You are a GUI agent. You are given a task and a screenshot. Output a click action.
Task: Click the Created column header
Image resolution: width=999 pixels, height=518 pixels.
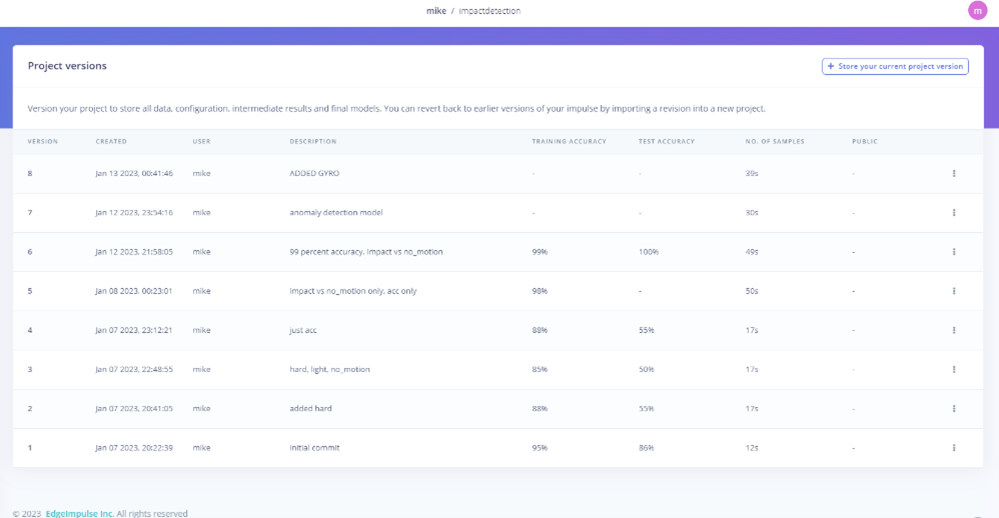[111, 141]
